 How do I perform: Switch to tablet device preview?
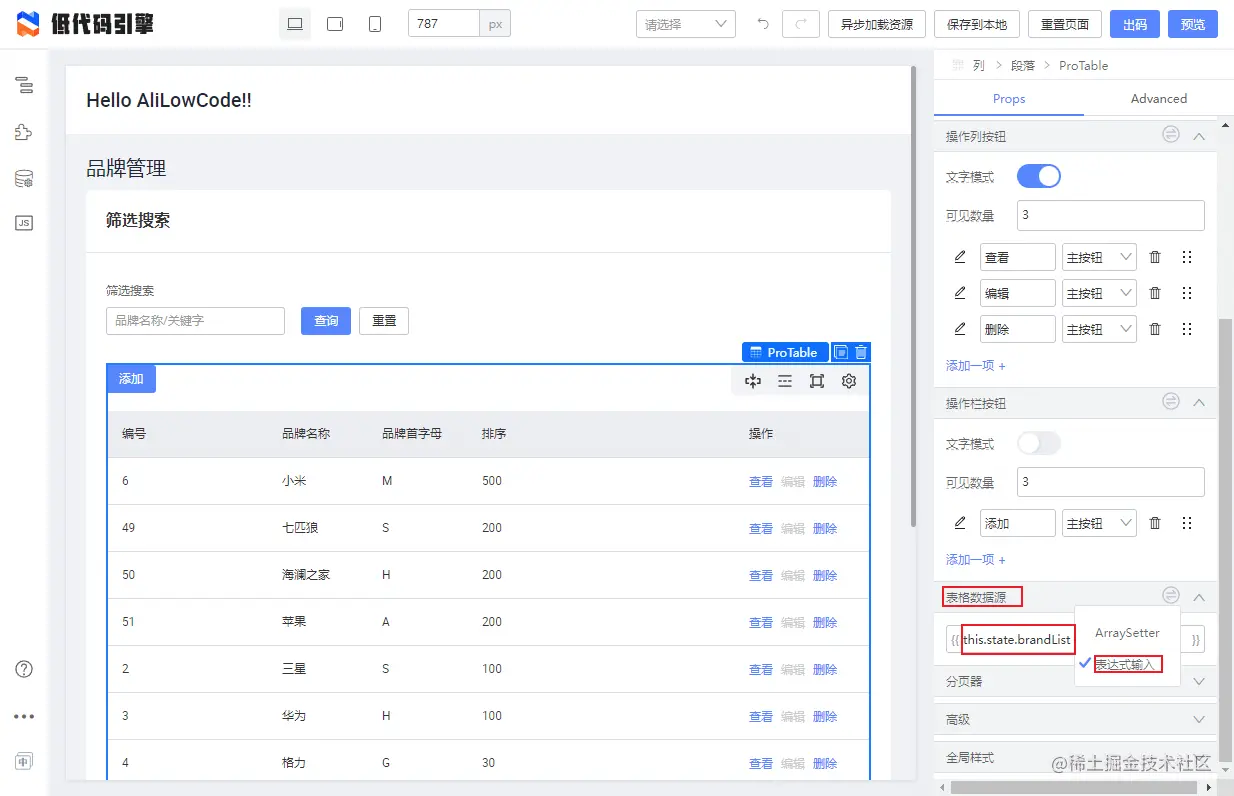point(335,24)
